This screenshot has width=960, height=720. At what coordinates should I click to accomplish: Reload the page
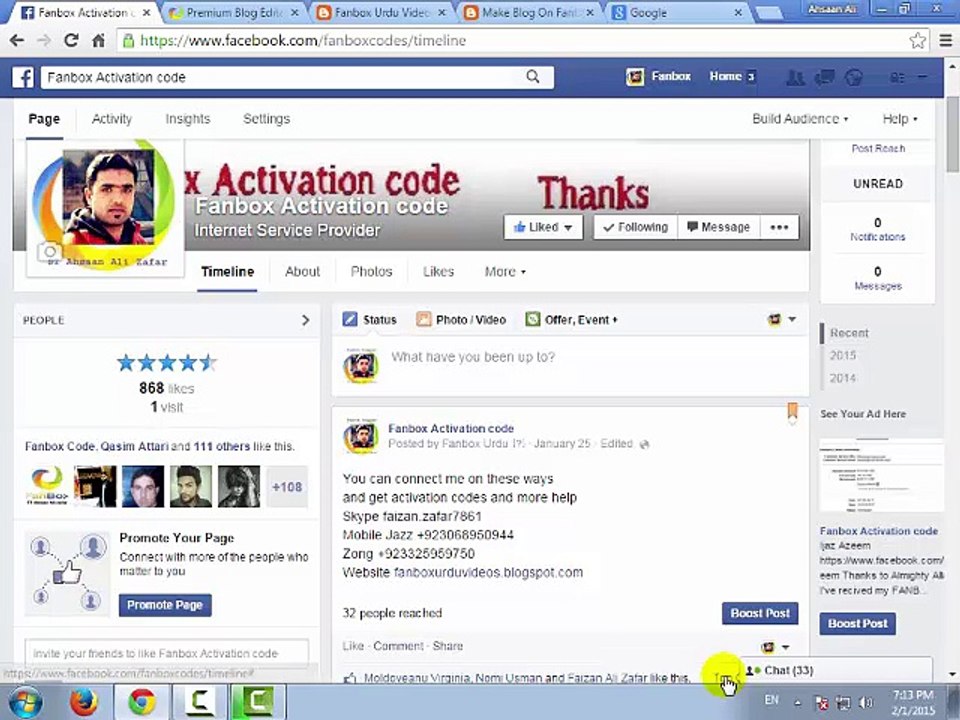coord(71,40)
